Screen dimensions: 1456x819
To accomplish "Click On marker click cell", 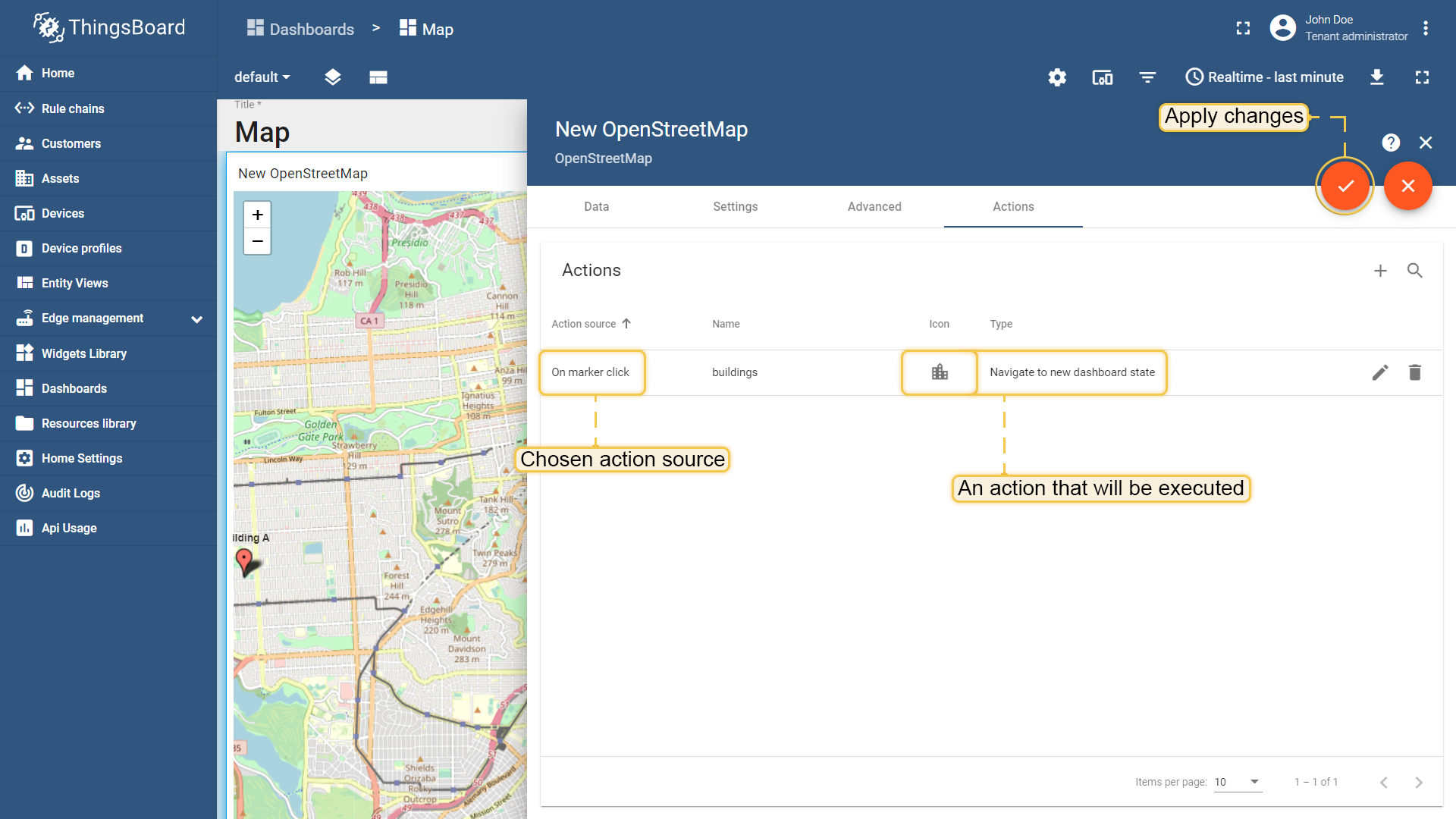I will pos(591,372).
